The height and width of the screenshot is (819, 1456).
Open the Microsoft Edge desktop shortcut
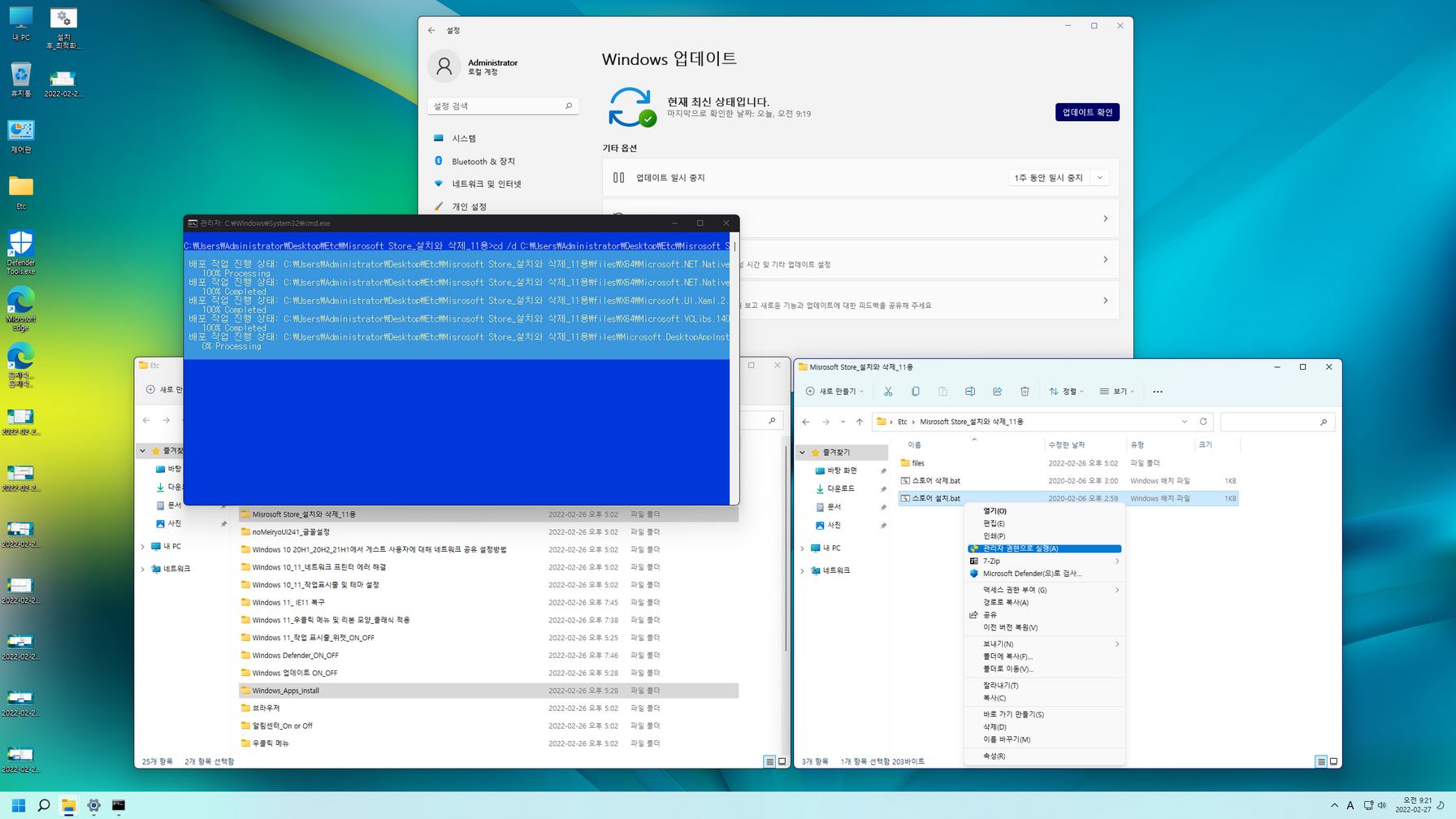[21, 309]
